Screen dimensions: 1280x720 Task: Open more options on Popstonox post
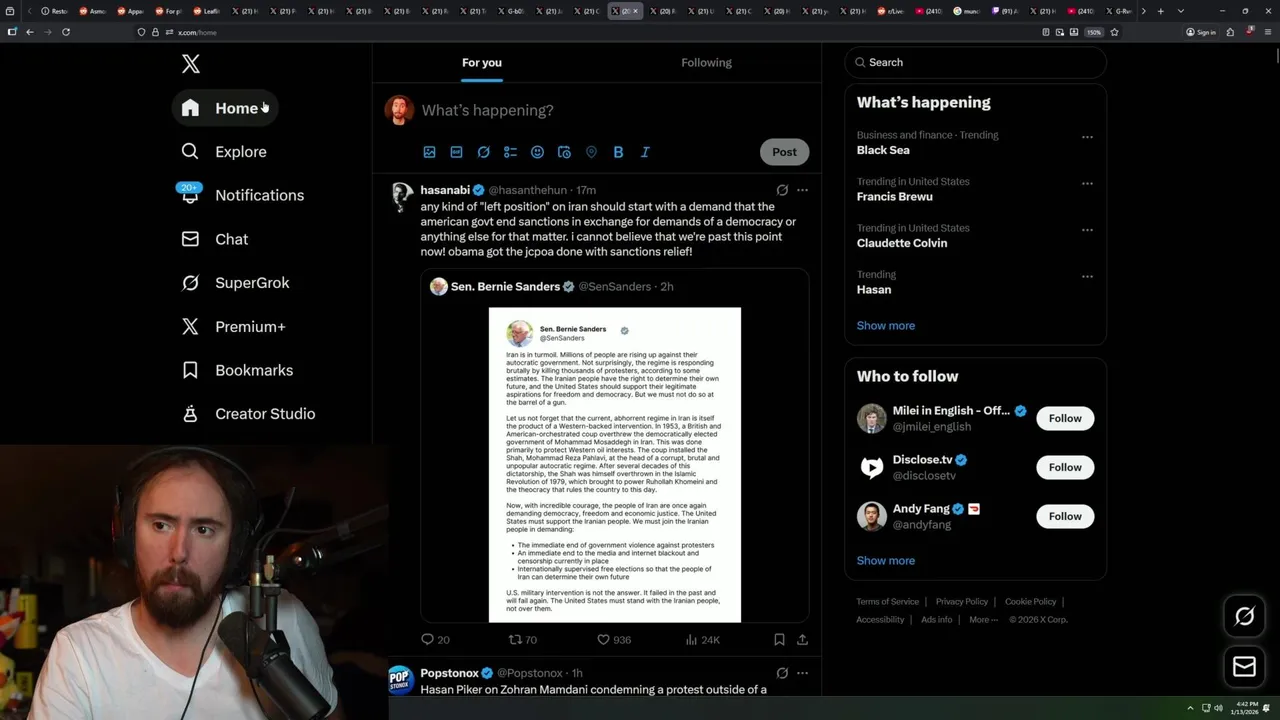tap(802, 673)
